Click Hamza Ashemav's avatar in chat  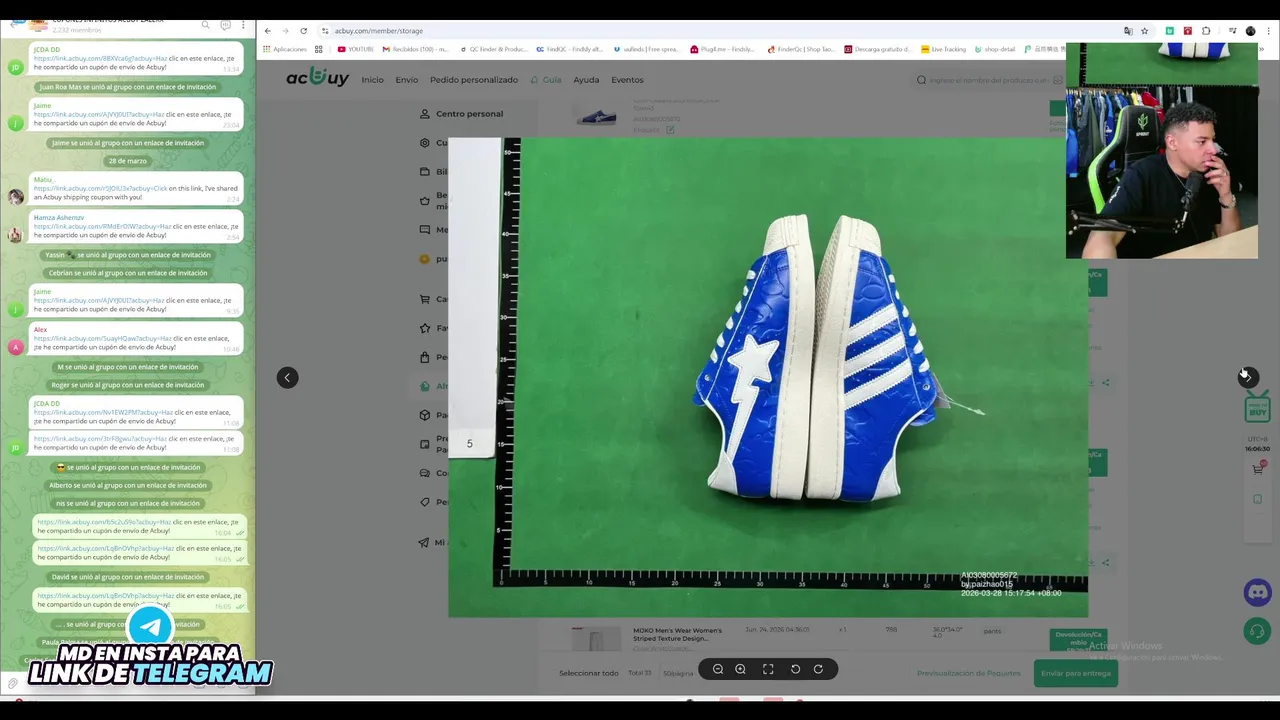pos(15,235)
